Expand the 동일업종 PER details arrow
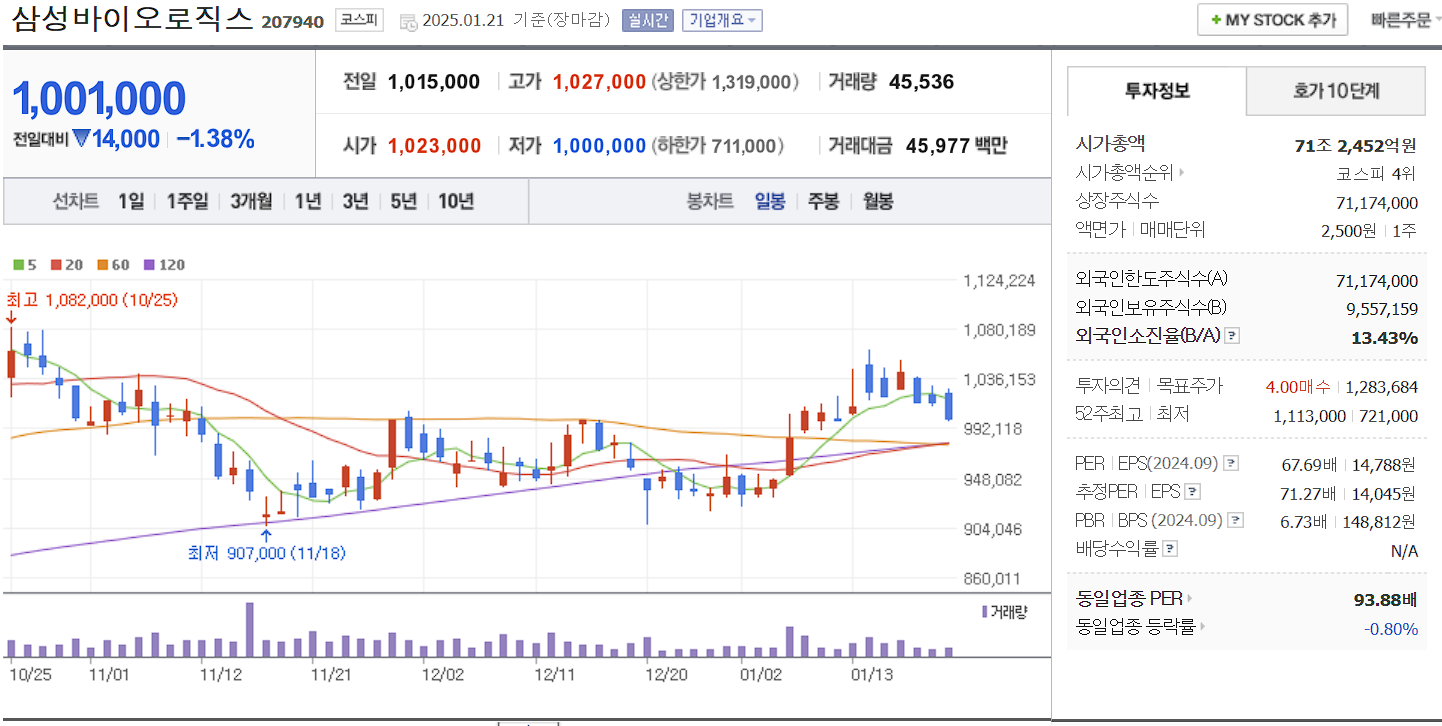This screenshot has width=1442, height=726. pos(1188,599)
